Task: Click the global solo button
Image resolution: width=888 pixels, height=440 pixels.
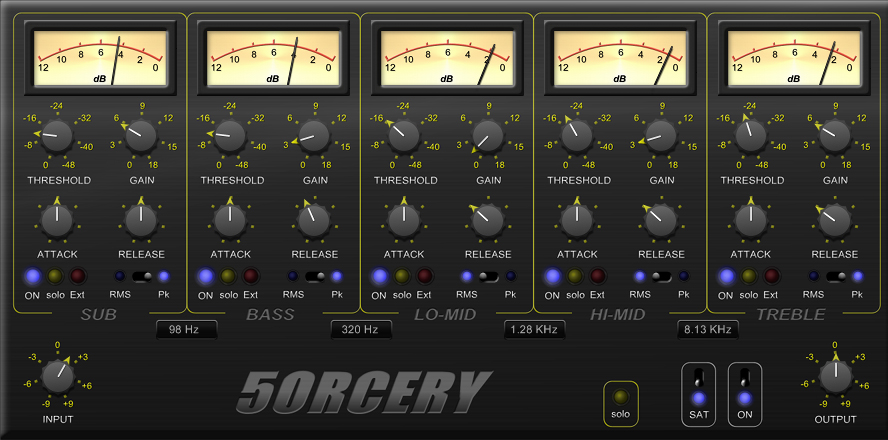Action: [621, 396]
